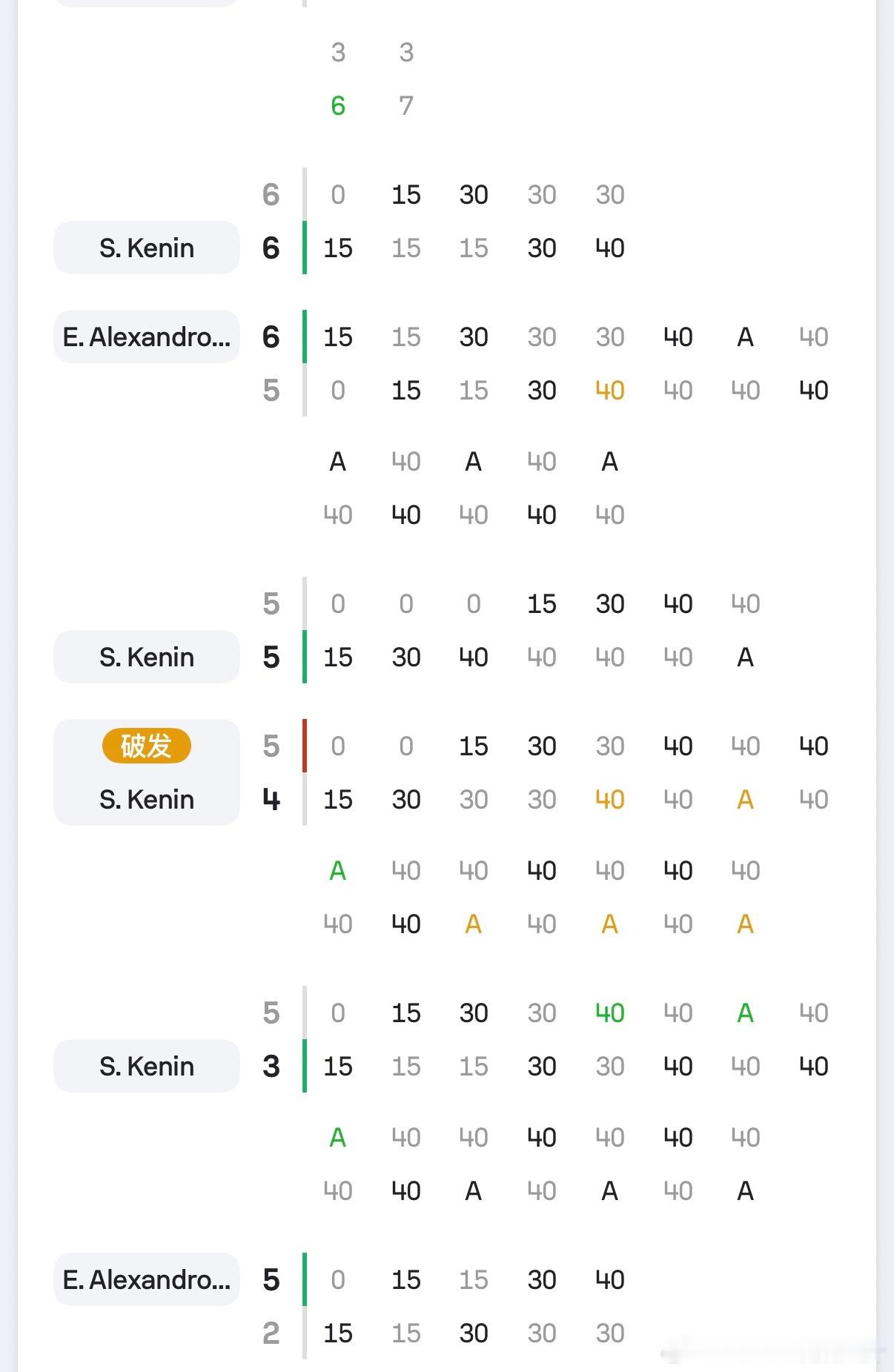Screen dimensions: 894x1372
Task: Click the left gray 3 above green 6
Action: point(338,53)
